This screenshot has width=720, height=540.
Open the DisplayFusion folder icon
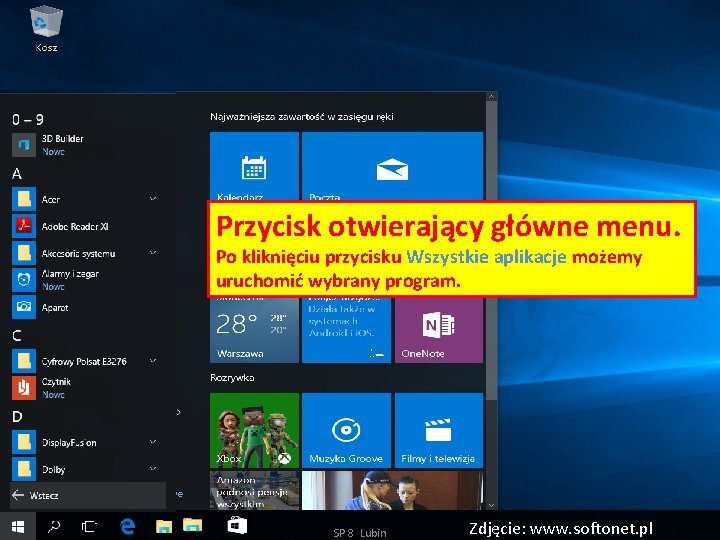(x=24, y=442)
